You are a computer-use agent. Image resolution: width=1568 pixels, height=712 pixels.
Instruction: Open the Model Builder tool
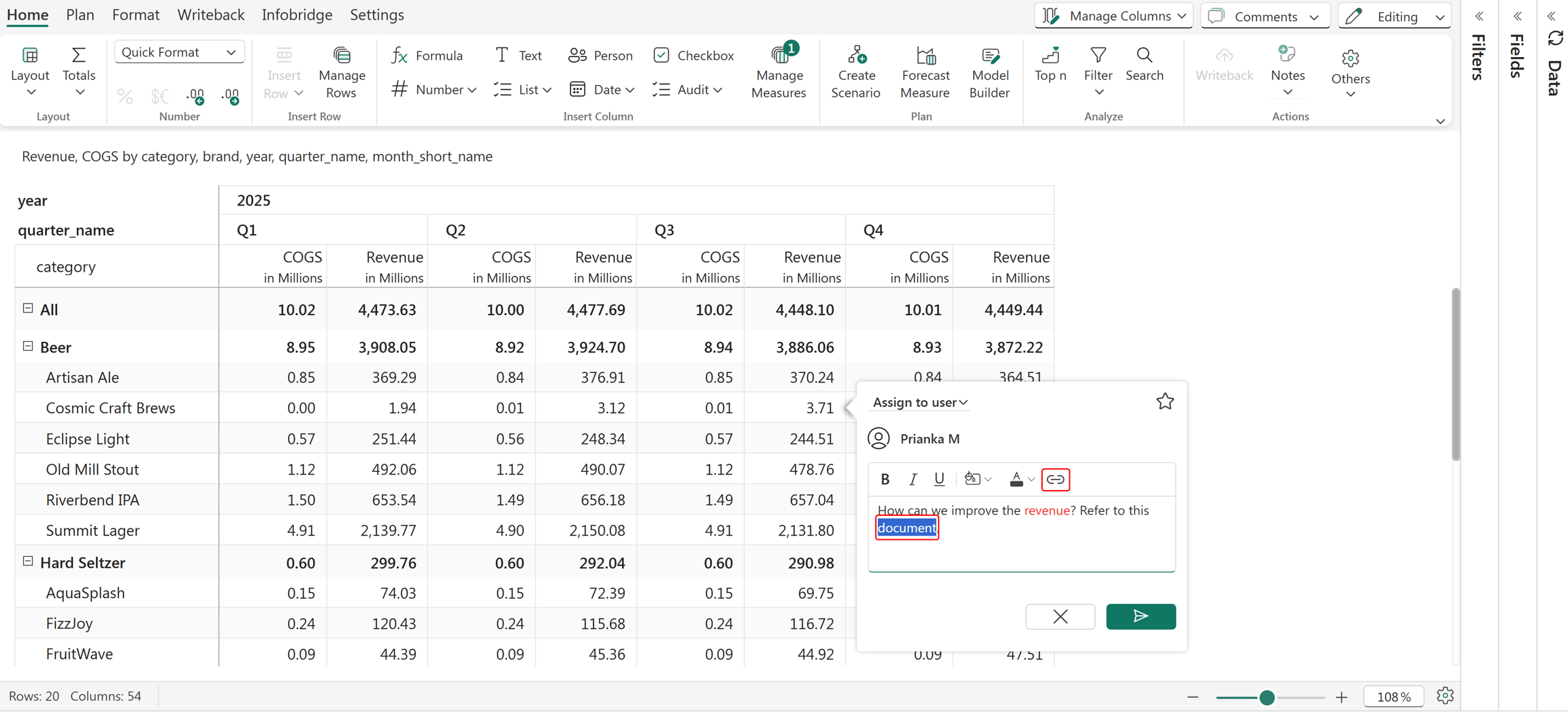[989, 72]
